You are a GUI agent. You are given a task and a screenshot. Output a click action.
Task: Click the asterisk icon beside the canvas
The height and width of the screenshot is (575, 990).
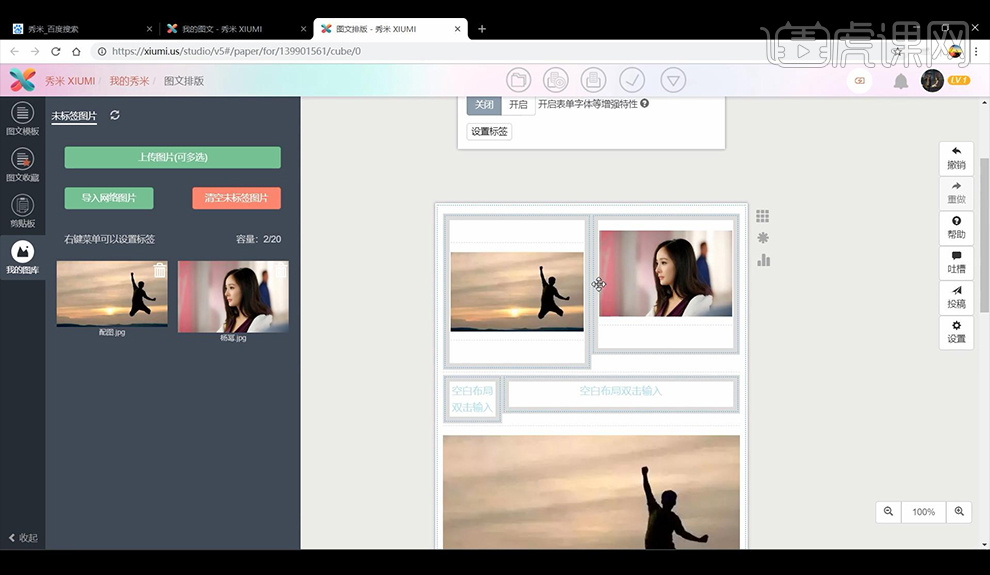(763, 238)
